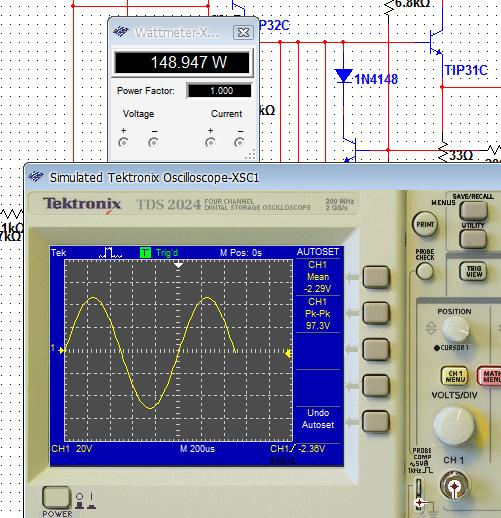Click the Oscilloscope-XSC1 title bar icon
The height and width of the screenshot is (518, 501).
pyautogui.click(x=36, y=176)
